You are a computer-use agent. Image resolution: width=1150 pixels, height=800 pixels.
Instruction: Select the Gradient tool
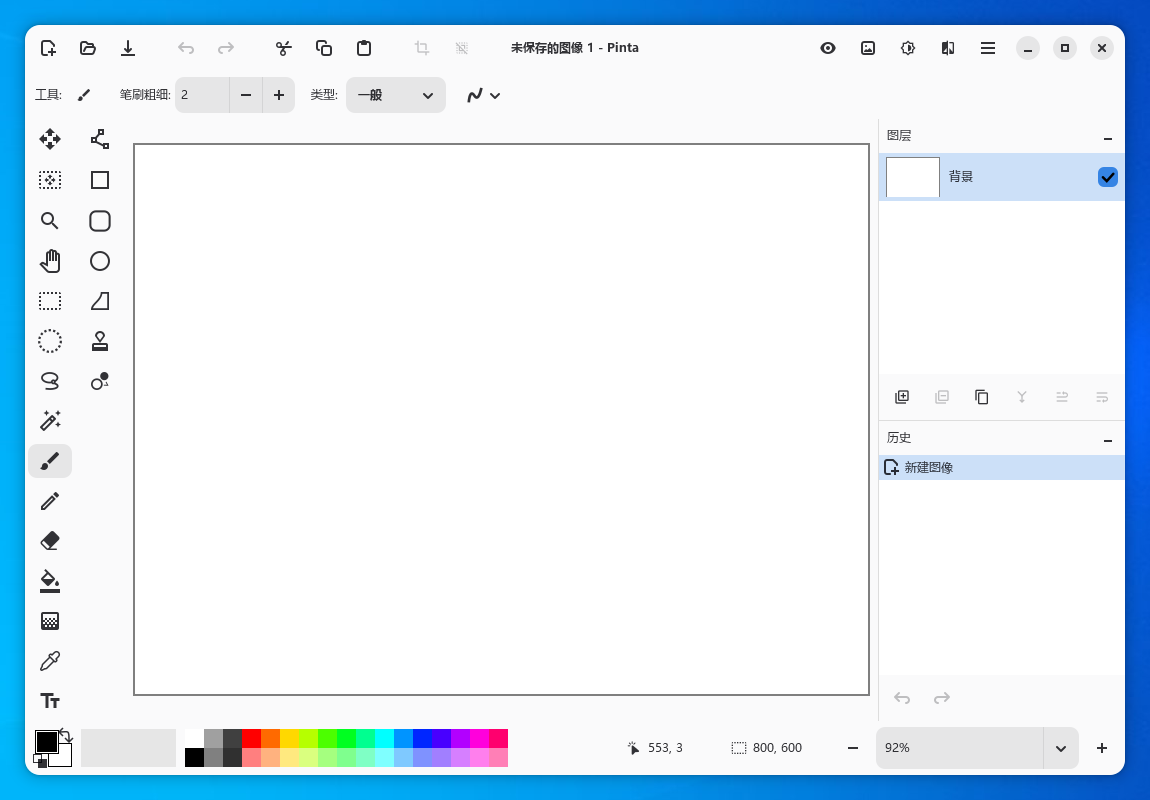(50, 621)
